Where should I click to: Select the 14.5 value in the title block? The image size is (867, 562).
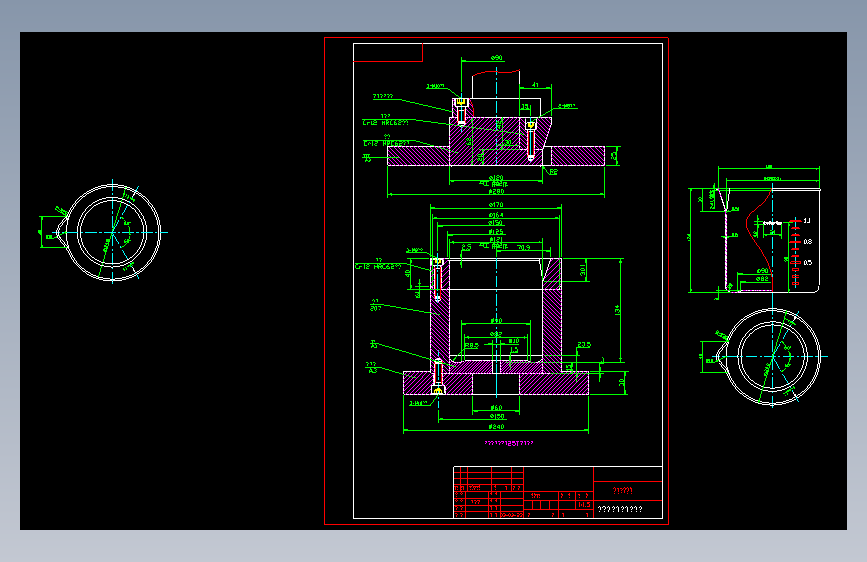(584, 505)
